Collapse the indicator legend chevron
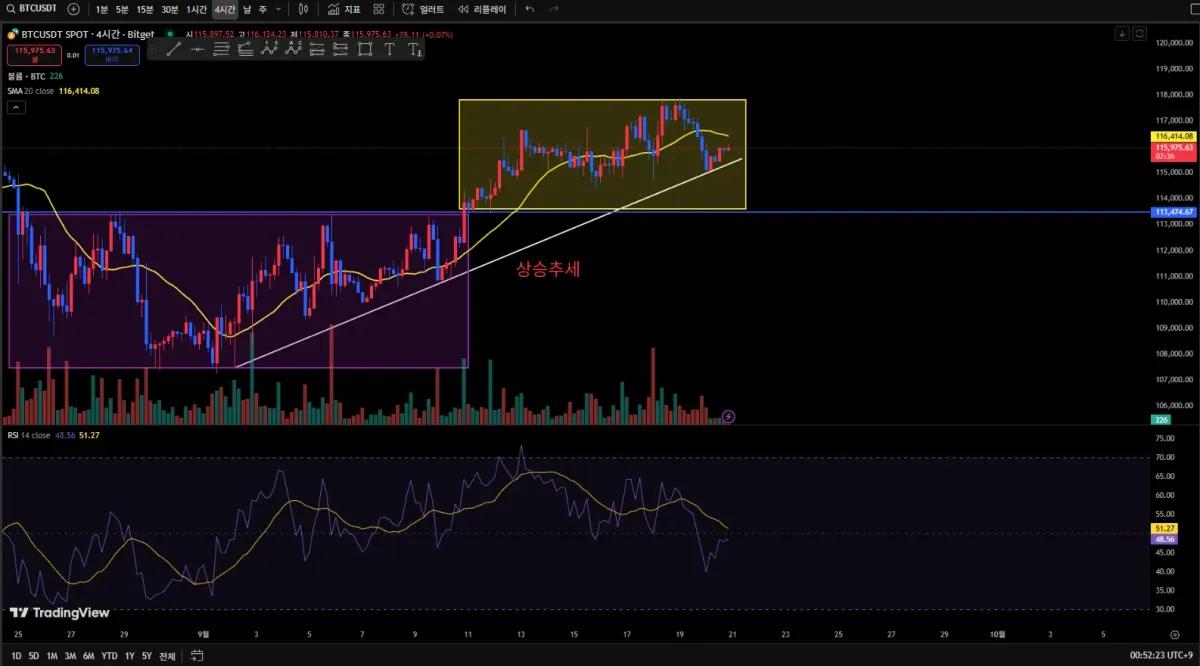This screenshot has height=666, width=1200. click(x=16, y=105)
